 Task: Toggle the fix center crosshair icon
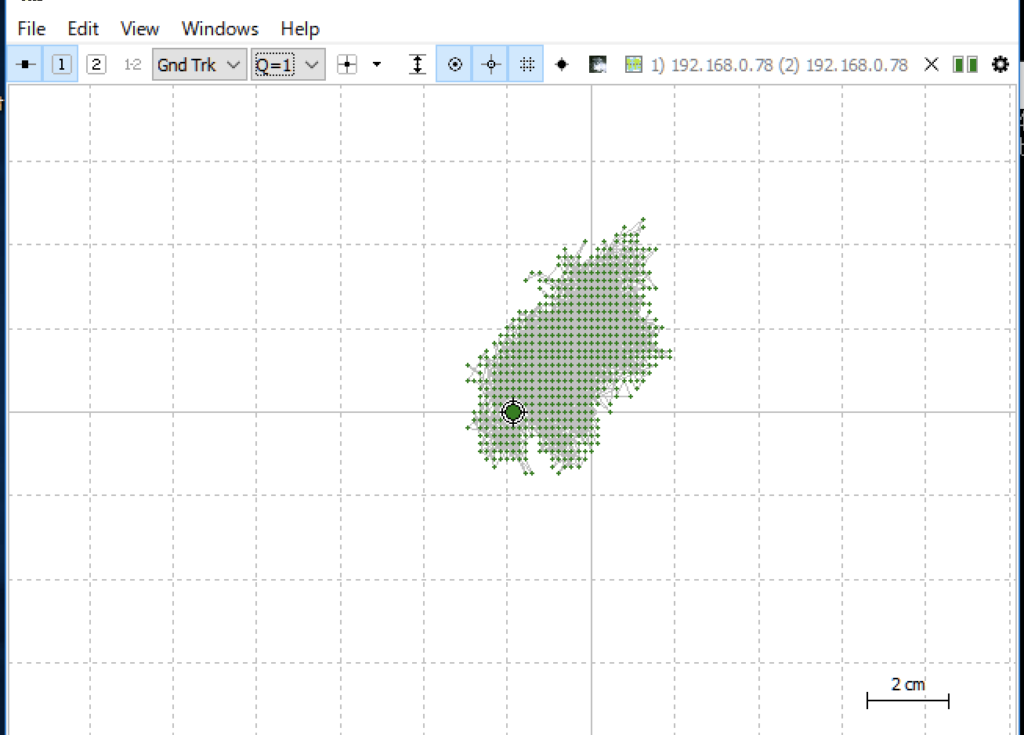(x=490, y=64)
